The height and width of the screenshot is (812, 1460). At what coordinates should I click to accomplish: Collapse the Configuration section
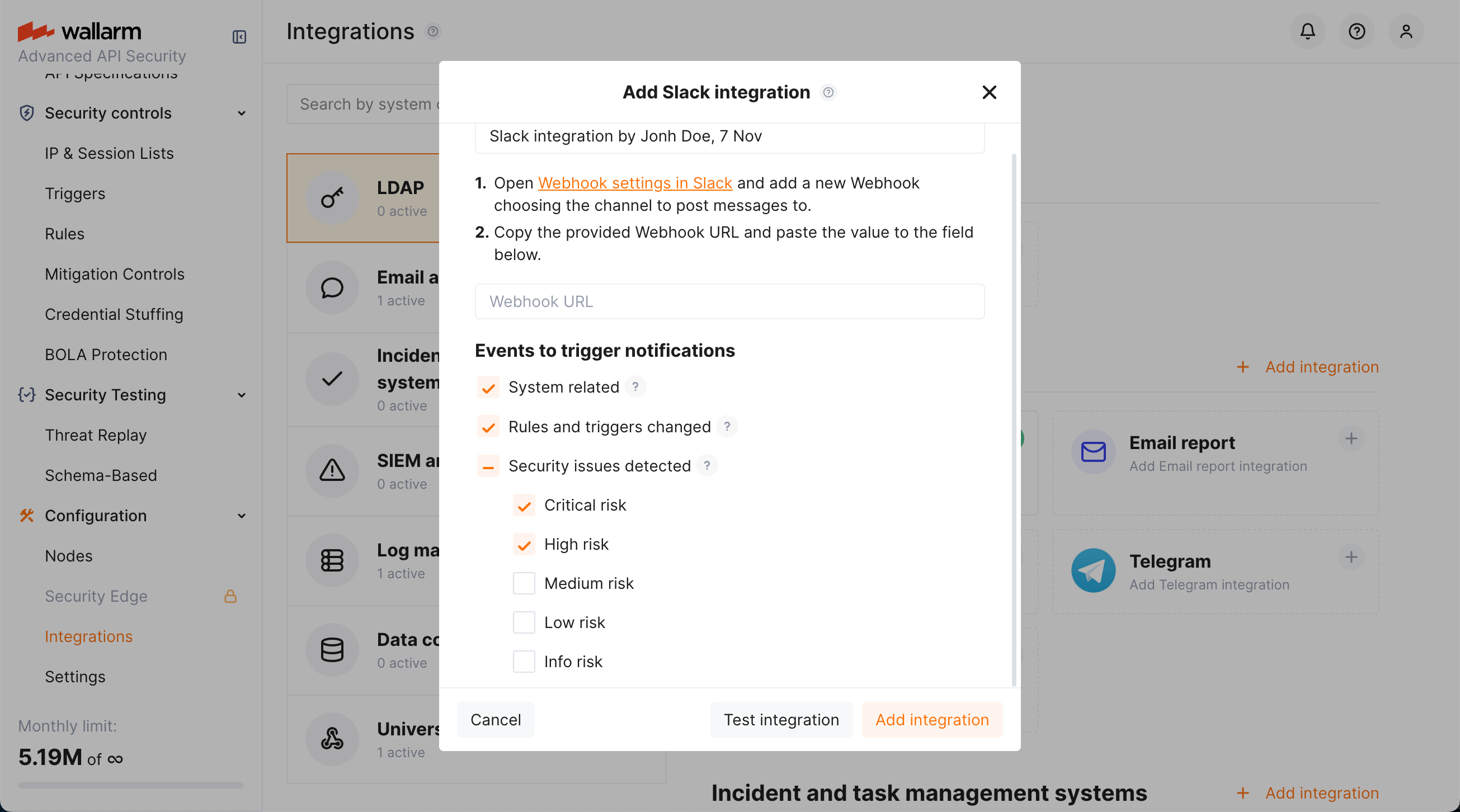click(x=242, y=516)
